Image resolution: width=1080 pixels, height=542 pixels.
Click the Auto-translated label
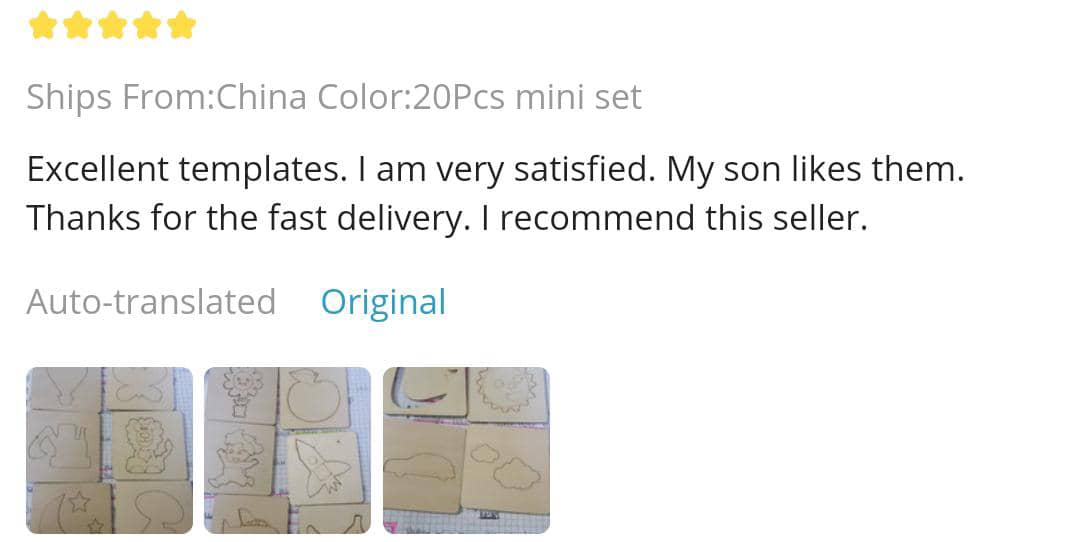point(151,302)
